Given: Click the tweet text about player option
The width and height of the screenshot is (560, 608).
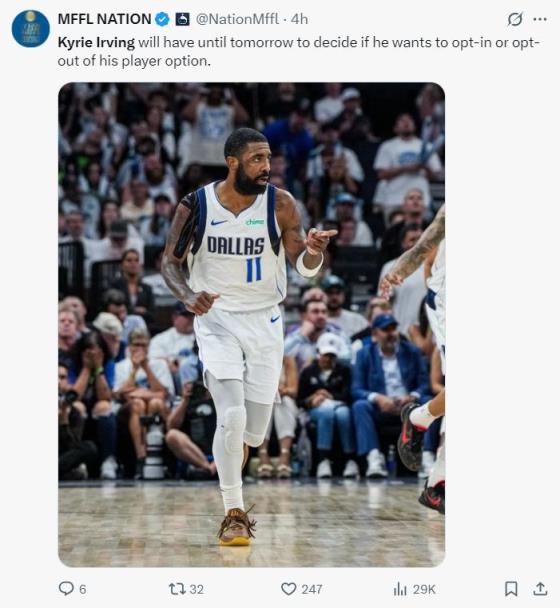Looking at the screenshot, I should point(299,52).
